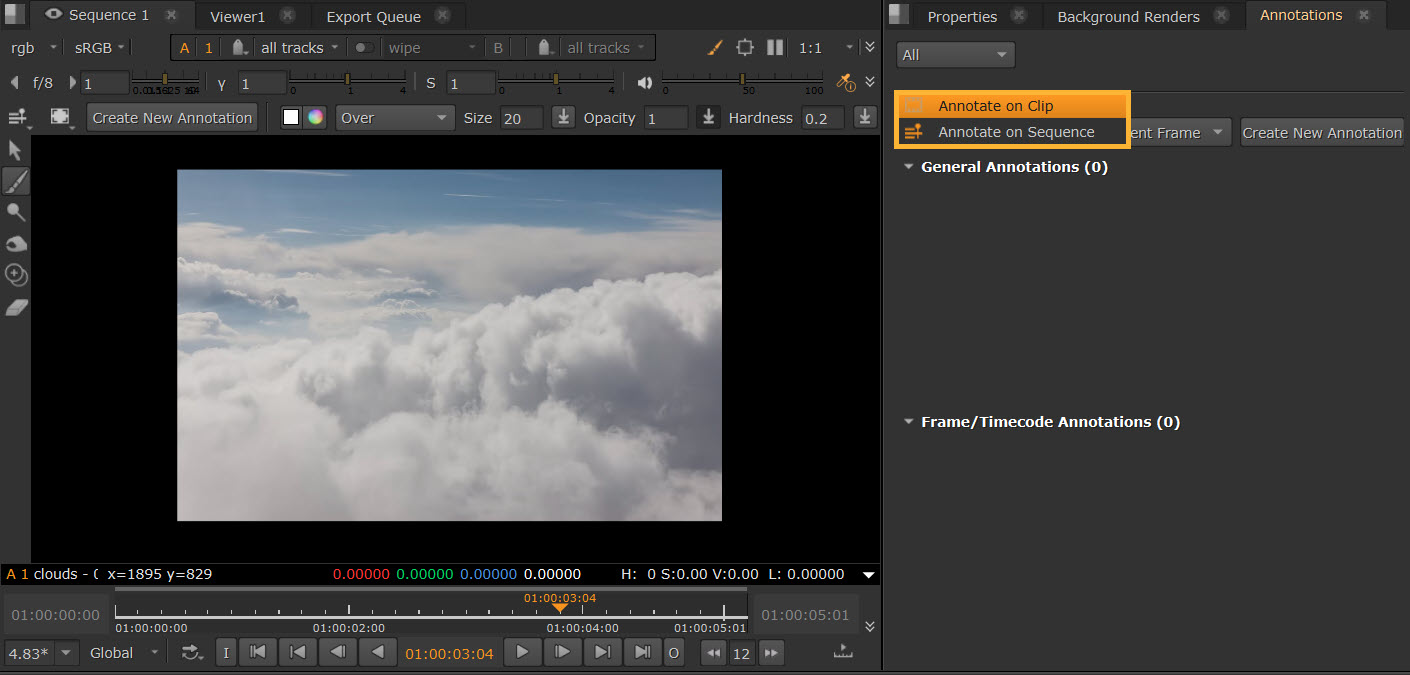1410x675 pixels.
Task: Select the eraser tool in left toolbar
Action: coord(16,307)
